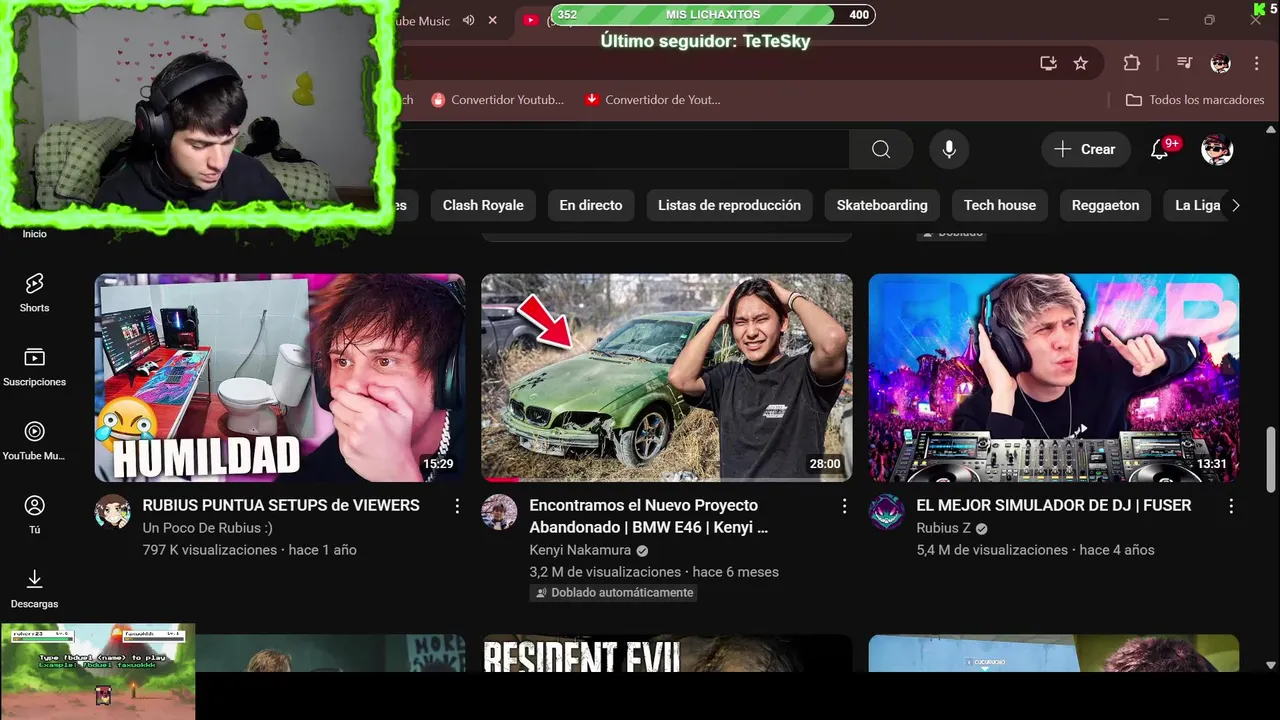The height and width of the screenshot is (720, 1280).
Task: Bookmark page with the star icon
Action: click(x=1080, y=63)
